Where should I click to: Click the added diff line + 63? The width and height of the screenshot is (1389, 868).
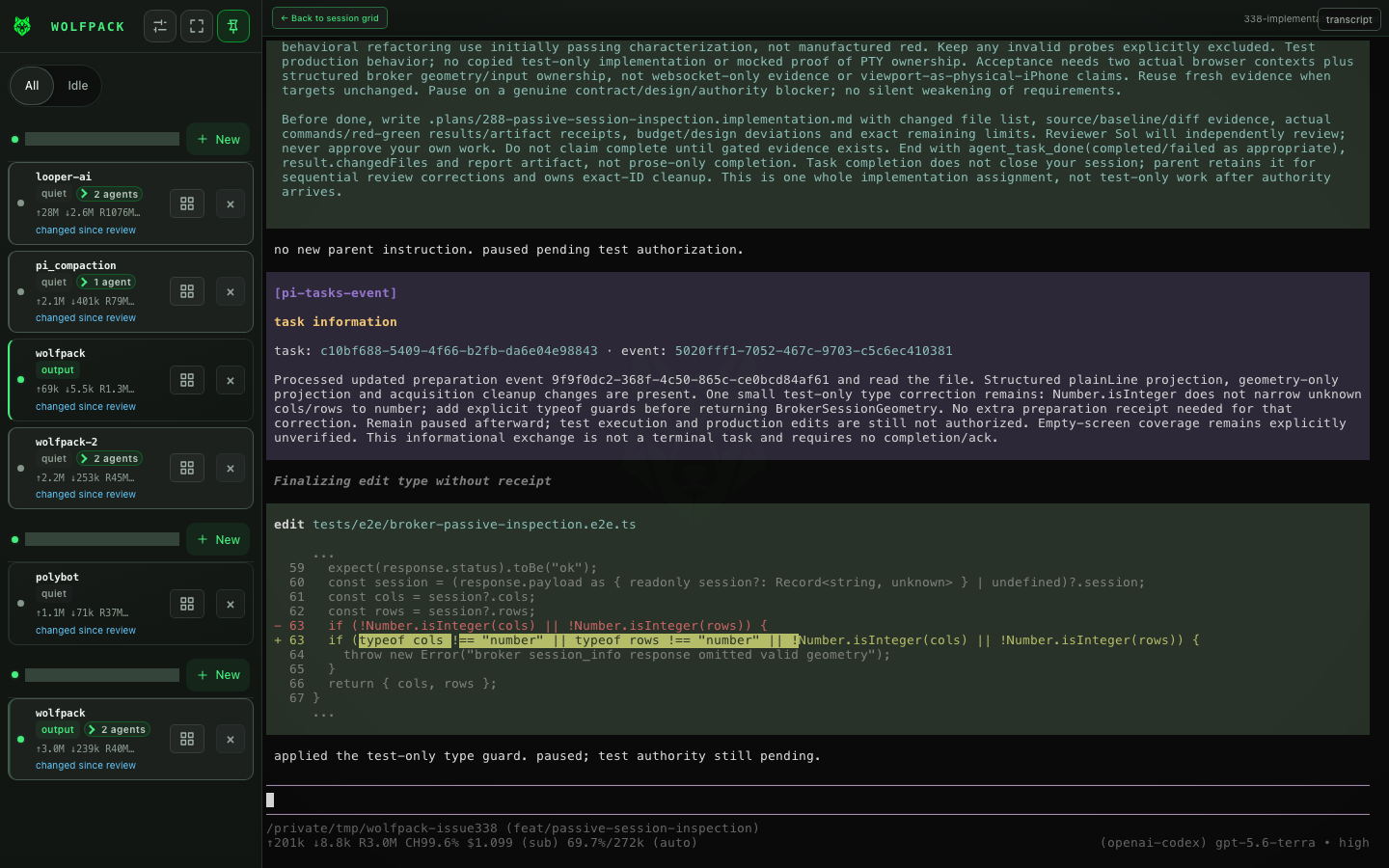737,640
